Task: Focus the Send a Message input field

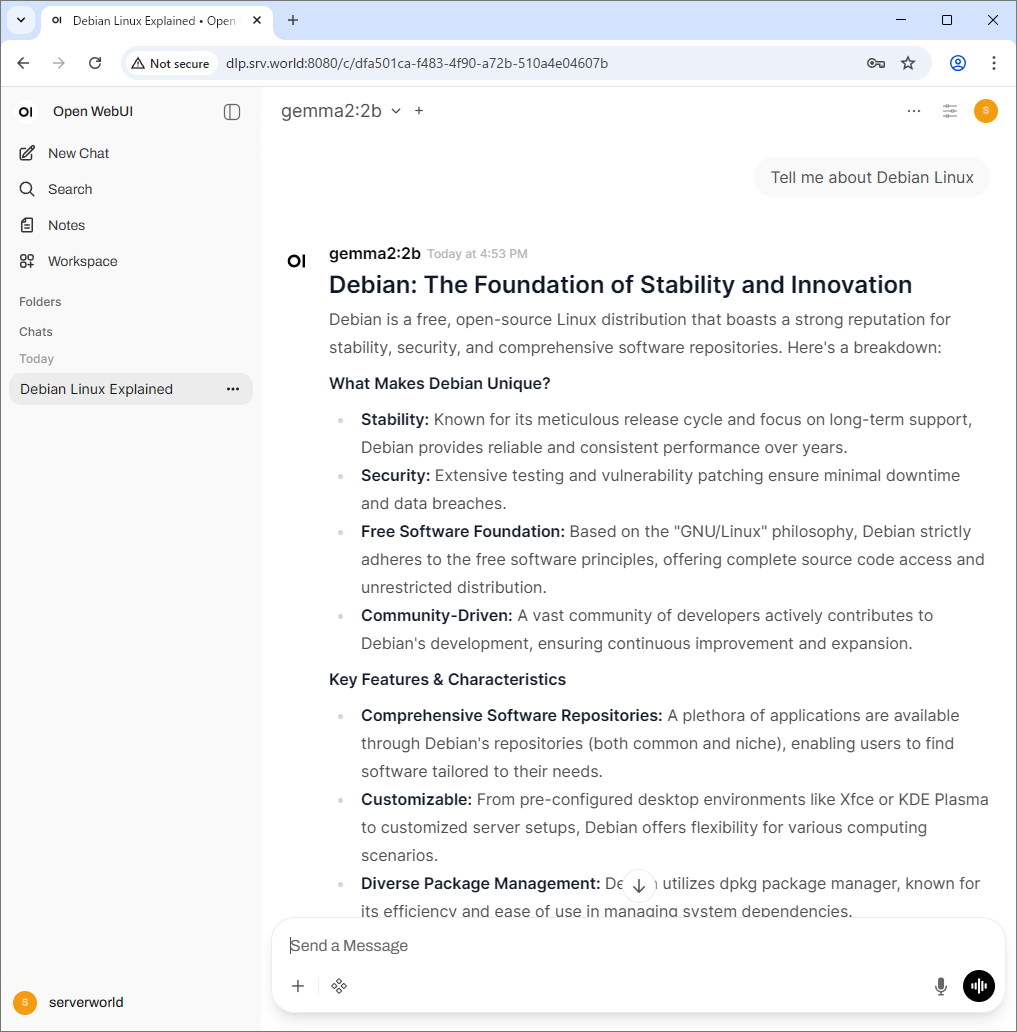Action: [x=600, y=945]
